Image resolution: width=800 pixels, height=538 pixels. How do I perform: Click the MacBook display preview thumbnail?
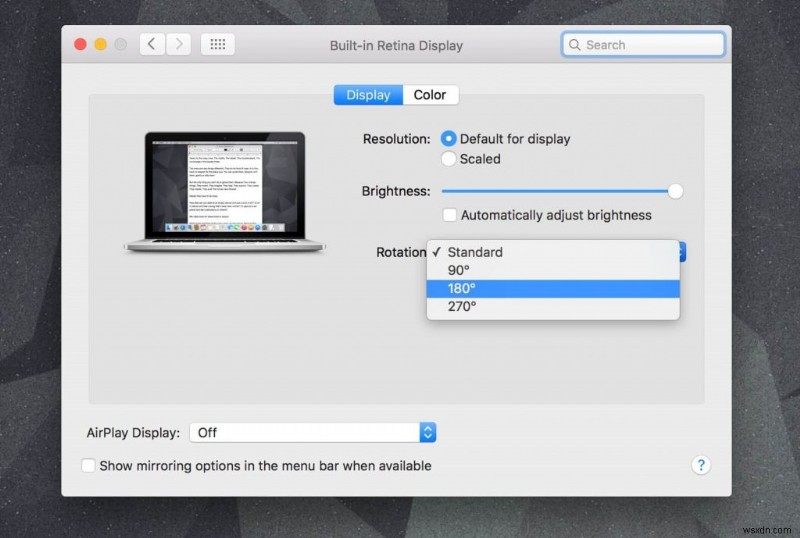click(x=224, y=192)
